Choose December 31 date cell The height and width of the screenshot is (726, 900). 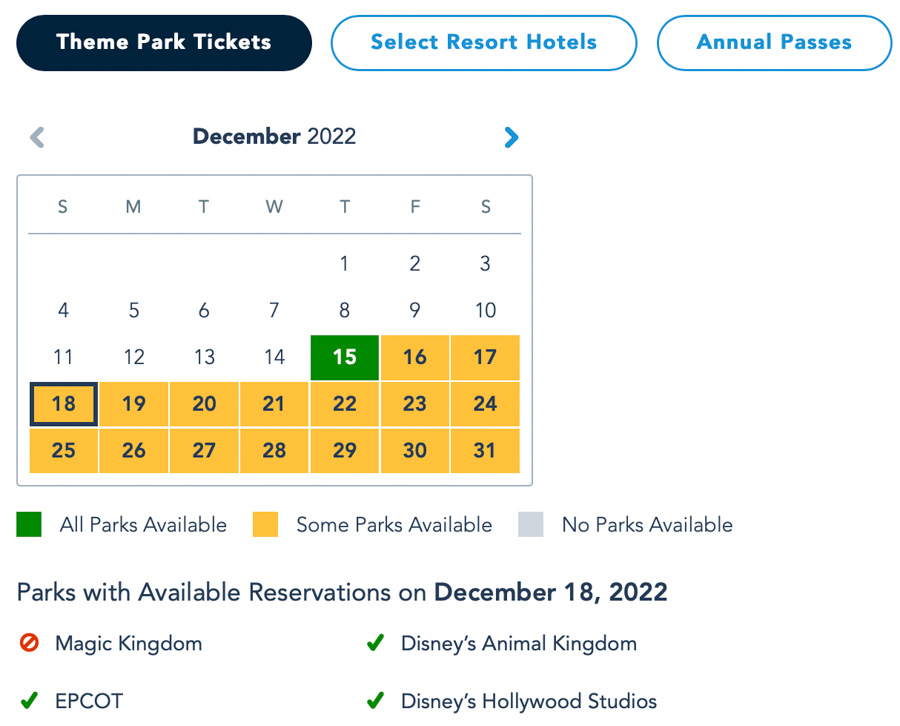(485, 451)
